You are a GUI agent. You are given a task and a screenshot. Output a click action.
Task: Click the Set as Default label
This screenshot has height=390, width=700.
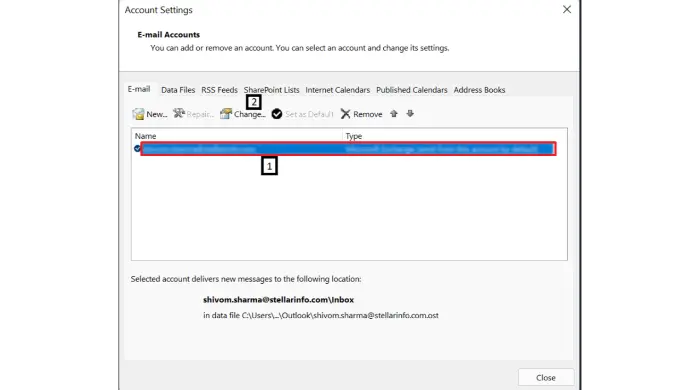(309, 114)
